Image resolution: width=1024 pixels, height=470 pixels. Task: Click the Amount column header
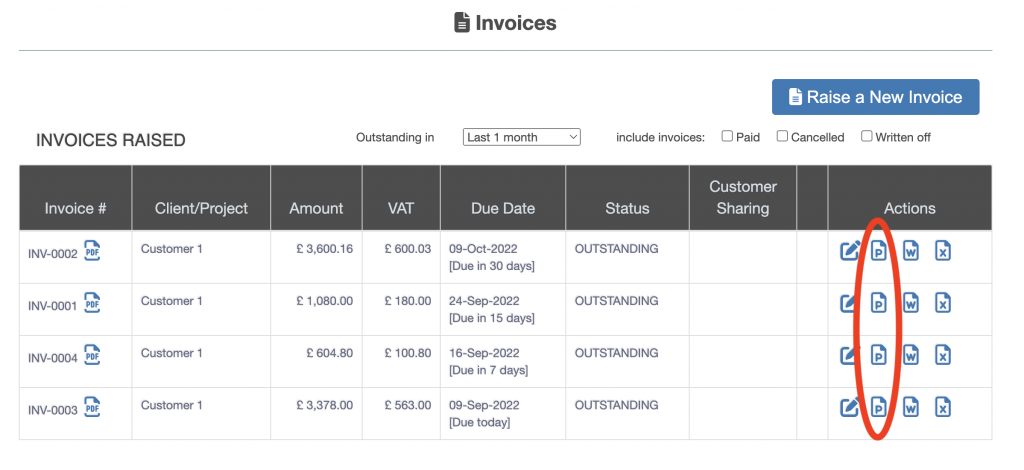tap(316, 208)
